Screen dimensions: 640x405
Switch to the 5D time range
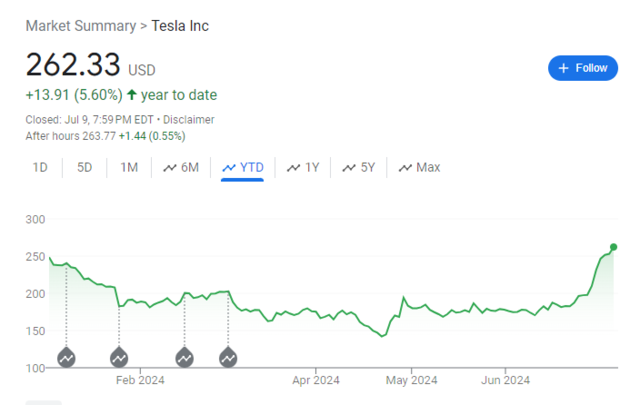tap(84, 167)
